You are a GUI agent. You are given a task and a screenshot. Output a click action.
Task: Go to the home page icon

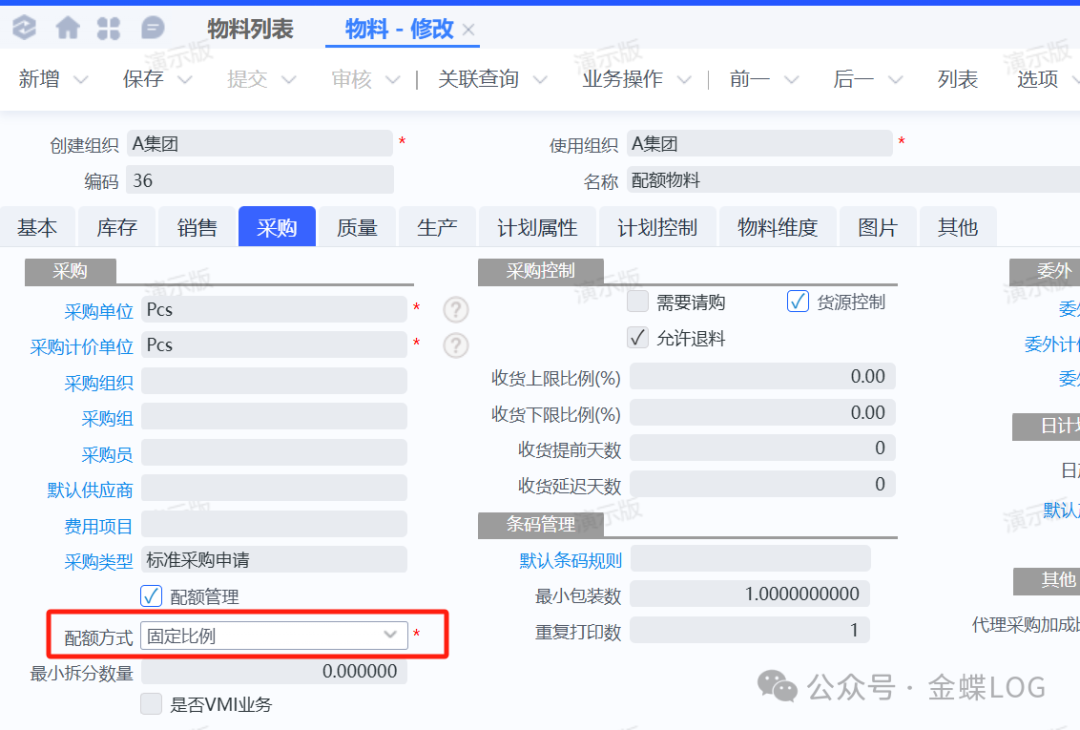click(68, 28)
